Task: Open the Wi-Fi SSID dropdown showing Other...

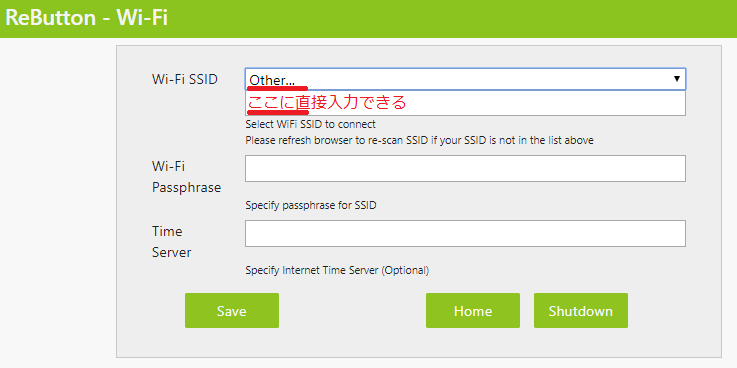Action: pos(465,79)
